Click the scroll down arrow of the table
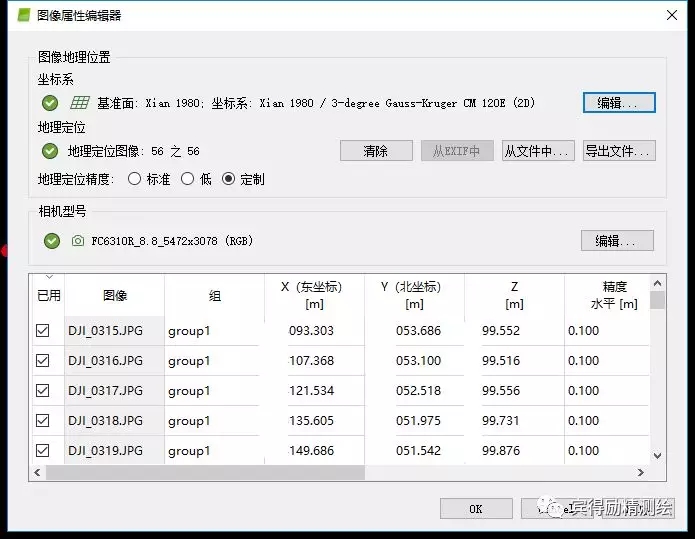The width and height of the screenshot is (695, 539). [657, 456]
